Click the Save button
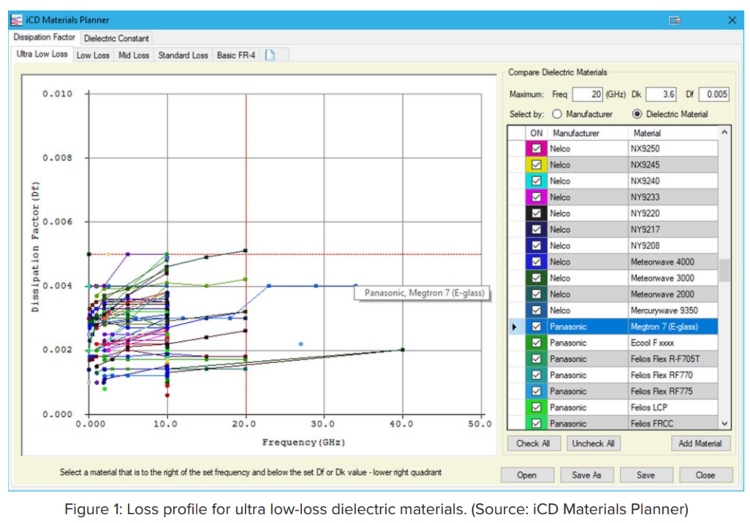This screenshot has height=523, width=750. coord(646,475)
